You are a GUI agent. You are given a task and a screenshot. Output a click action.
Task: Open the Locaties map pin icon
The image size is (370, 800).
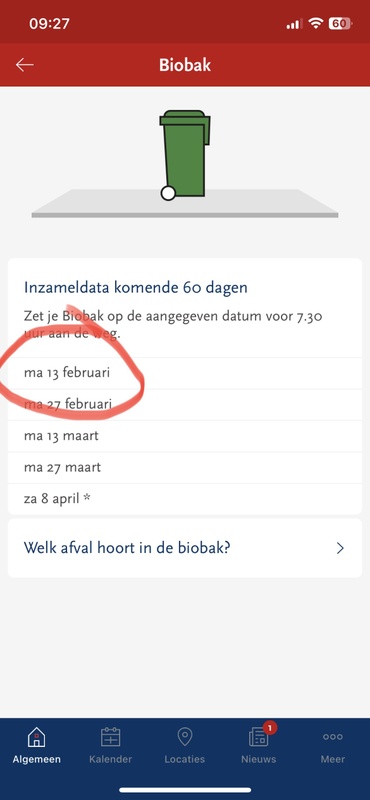click(184, 737)
